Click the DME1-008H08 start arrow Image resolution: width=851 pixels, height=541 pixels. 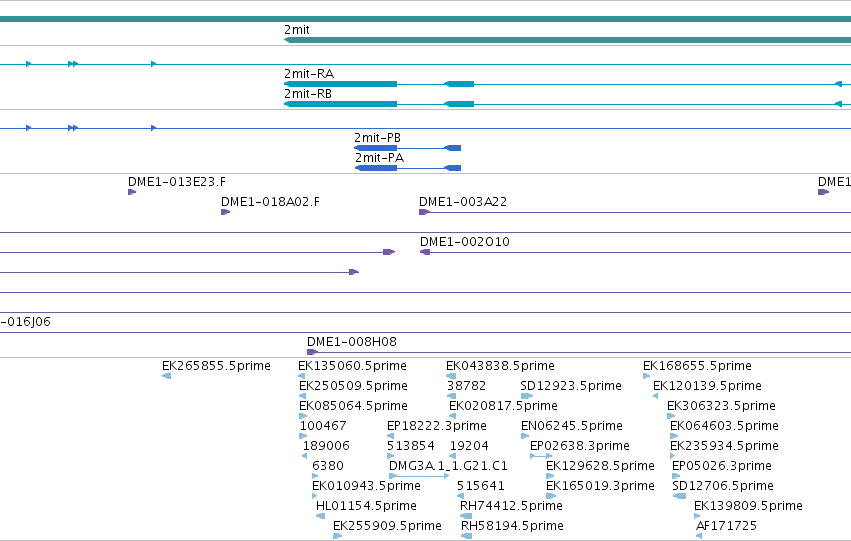click(x=312, y=352)
